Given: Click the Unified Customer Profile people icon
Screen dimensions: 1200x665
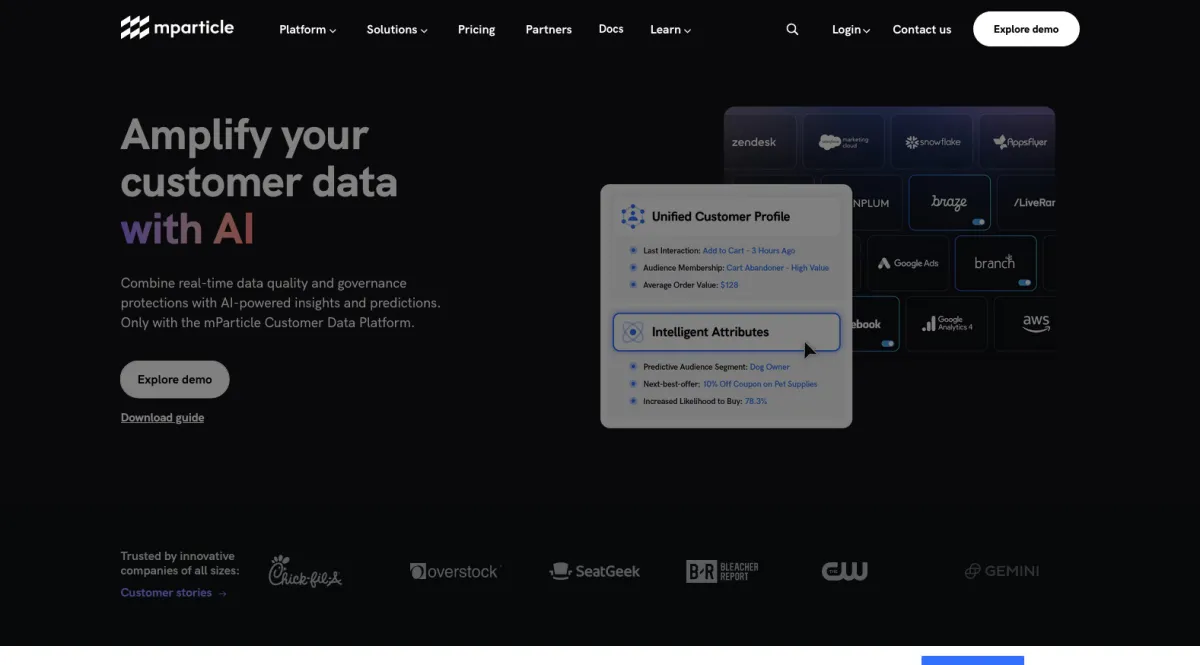Looking at the screenshot, I should (632, 216).
